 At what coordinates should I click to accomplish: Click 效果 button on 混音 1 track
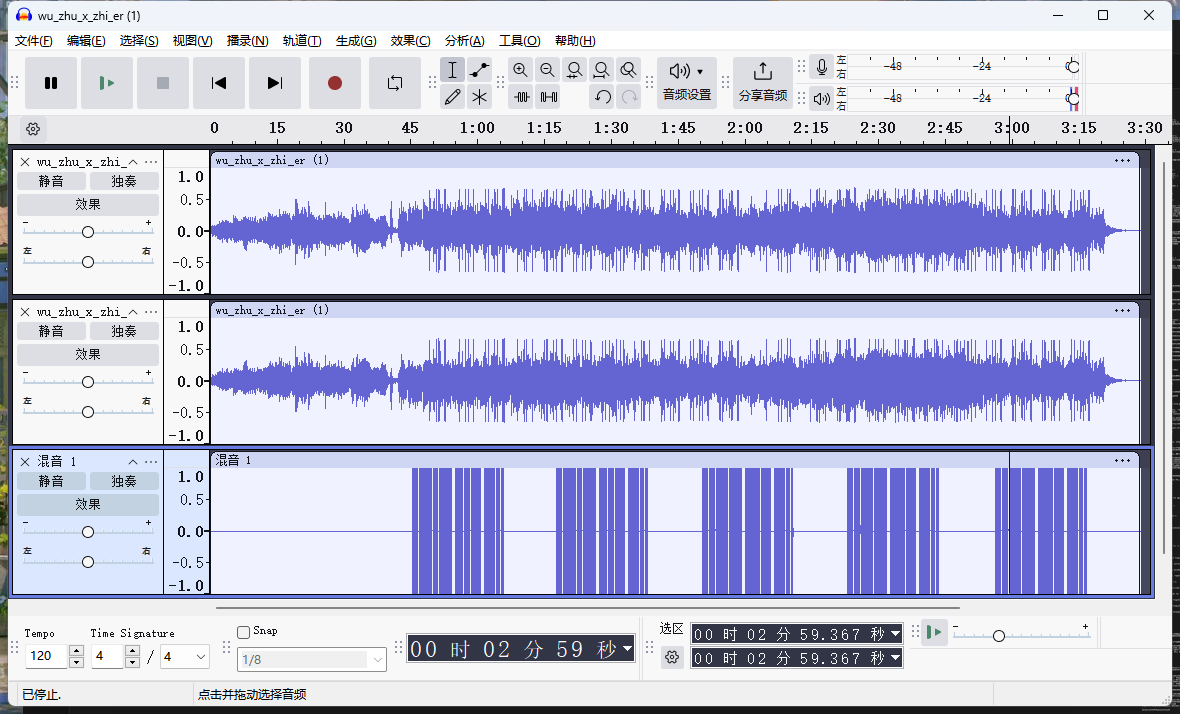tap(88, 504)
